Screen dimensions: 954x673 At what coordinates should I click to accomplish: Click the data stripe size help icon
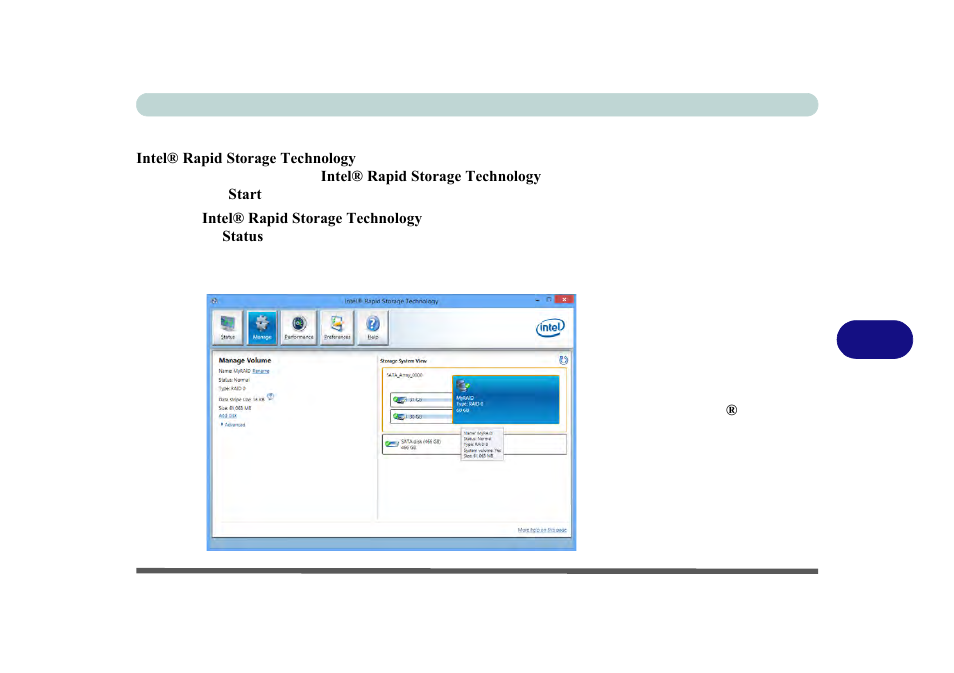pos(271,397)
